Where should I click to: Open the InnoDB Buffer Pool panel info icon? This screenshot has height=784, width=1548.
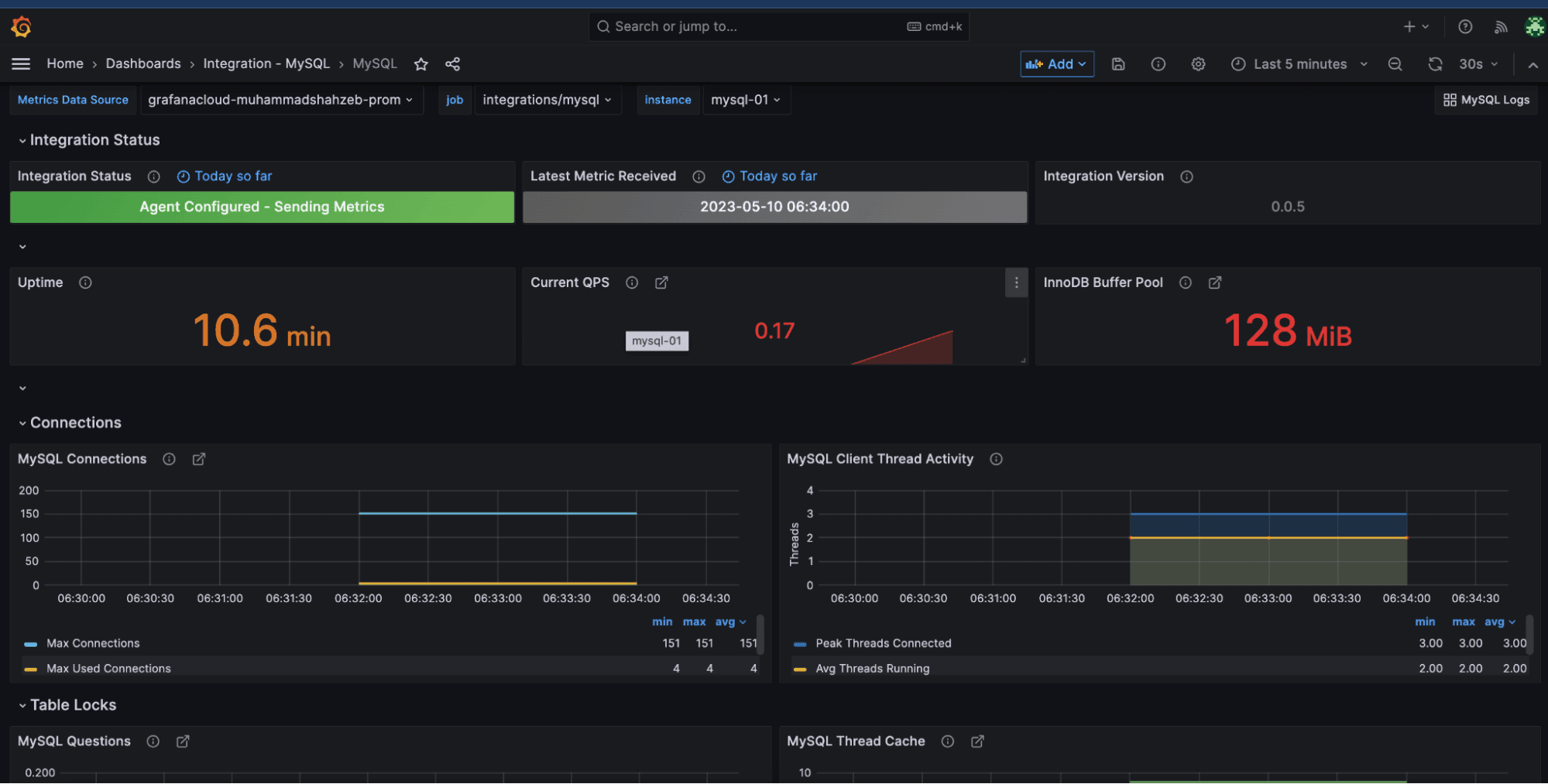[x=1185, y=282]
